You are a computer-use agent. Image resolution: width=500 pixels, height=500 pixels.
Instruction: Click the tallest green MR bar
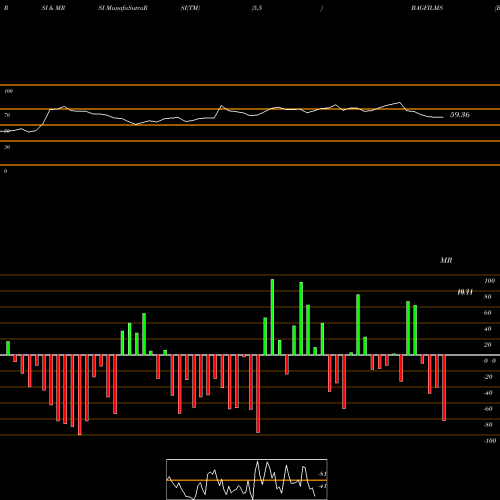(272, 317)
